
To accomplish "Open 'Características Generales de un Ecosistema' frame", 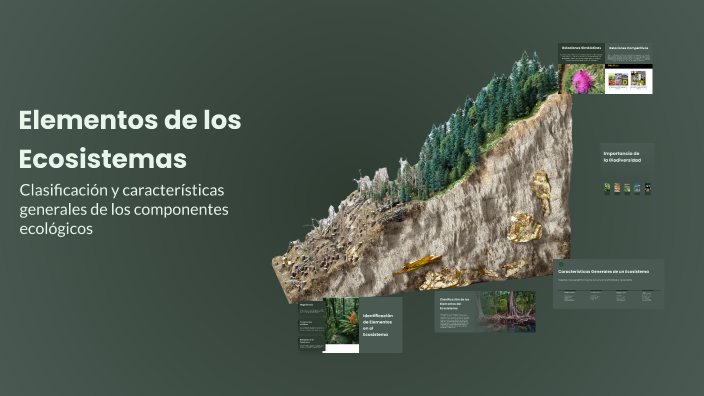I will tap(608, 284).
